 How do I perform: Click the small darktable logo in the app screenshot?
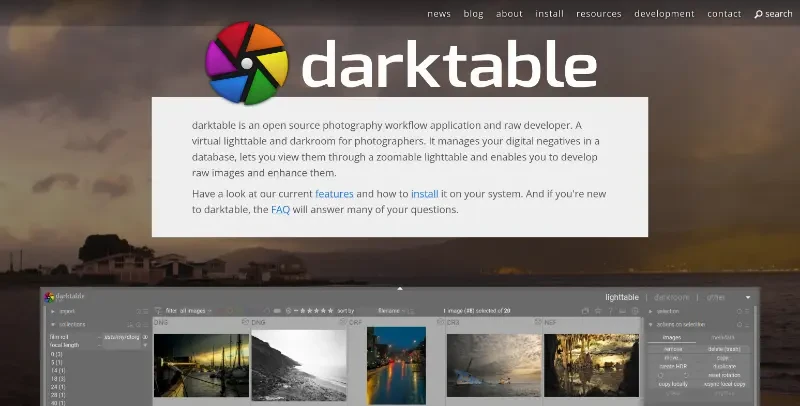point(49,297)
